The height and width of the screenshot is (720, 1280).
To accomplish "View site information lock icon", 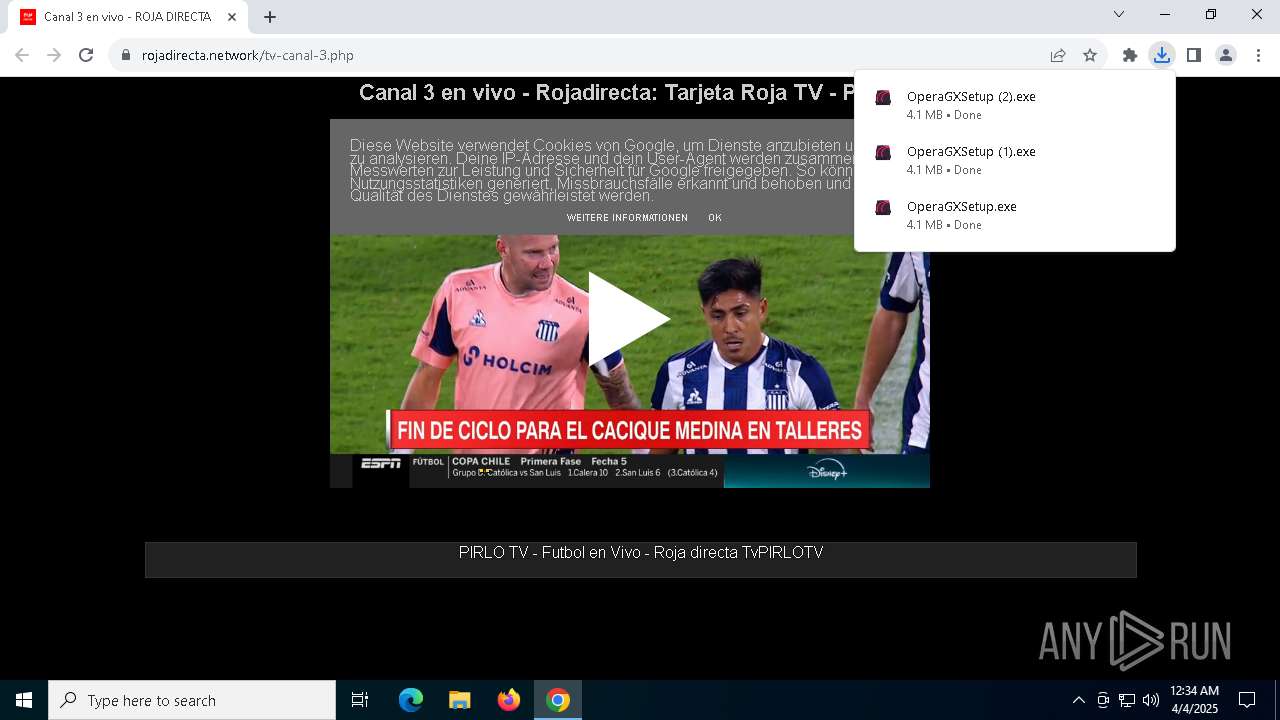I will (126, 55).
